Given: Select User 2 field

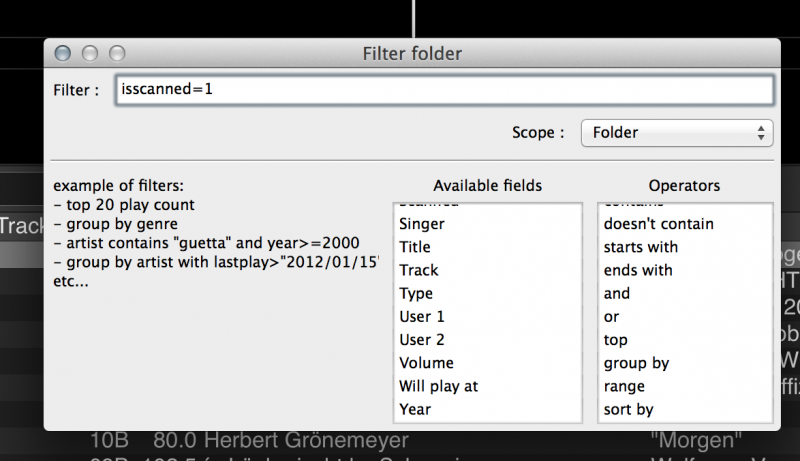Looking at the screenshot, I should tap(422, 340).
